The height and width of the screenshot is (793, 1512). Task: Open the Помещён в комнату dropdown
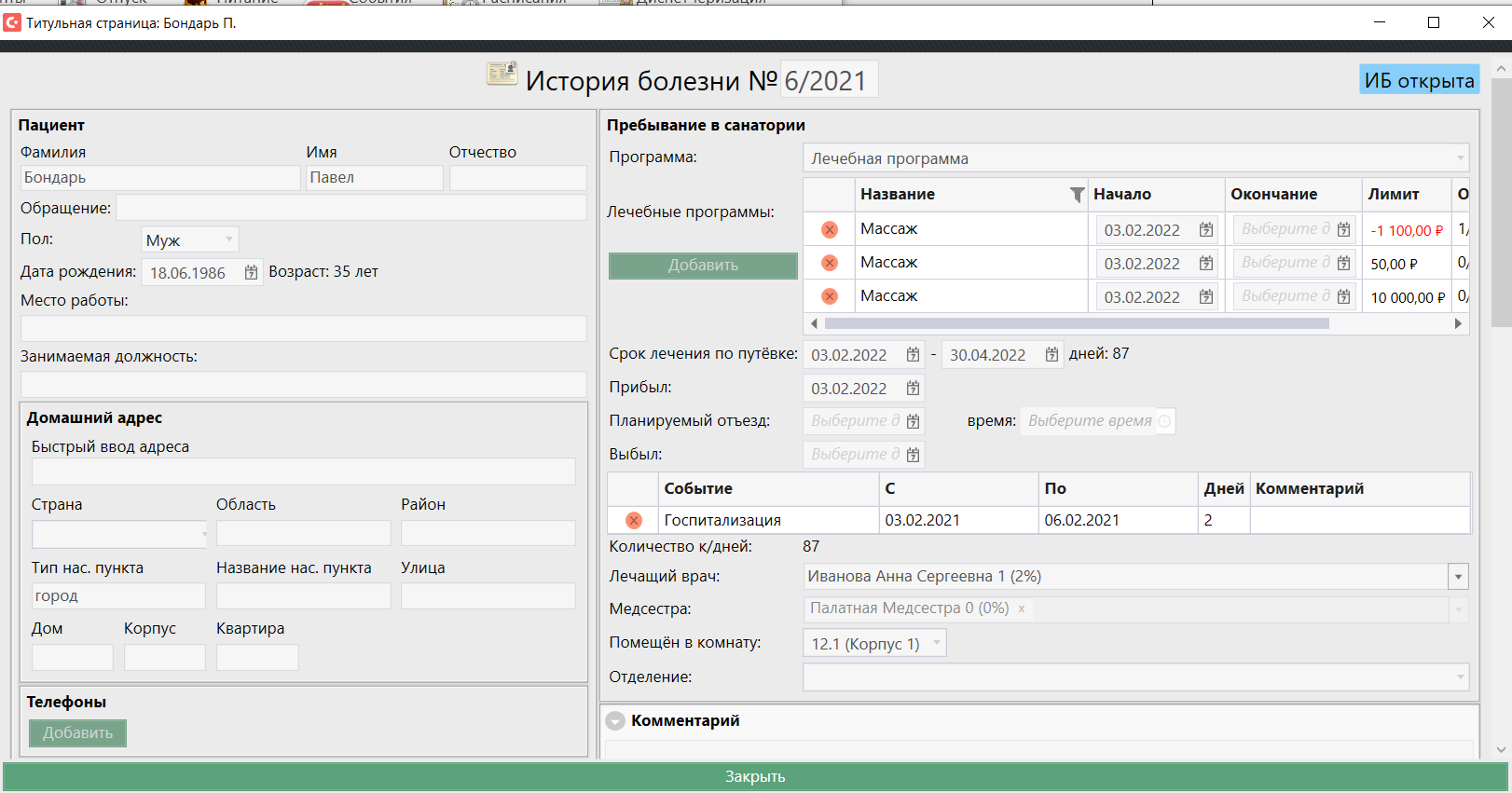[x=936, y=643]
